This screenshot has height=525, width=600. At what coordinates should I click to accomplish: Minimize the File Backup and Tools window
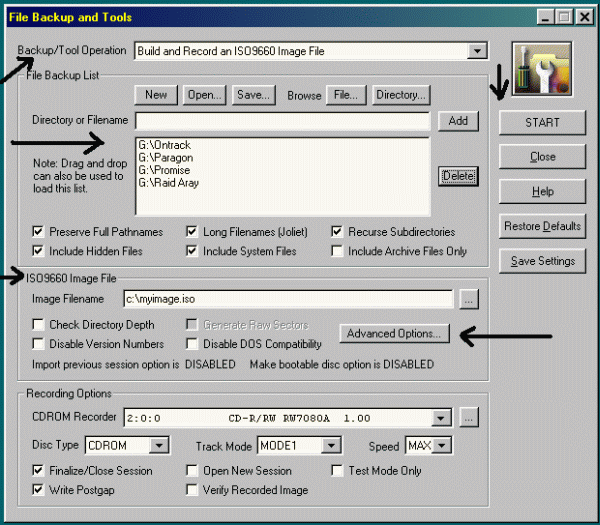(546, 17)
